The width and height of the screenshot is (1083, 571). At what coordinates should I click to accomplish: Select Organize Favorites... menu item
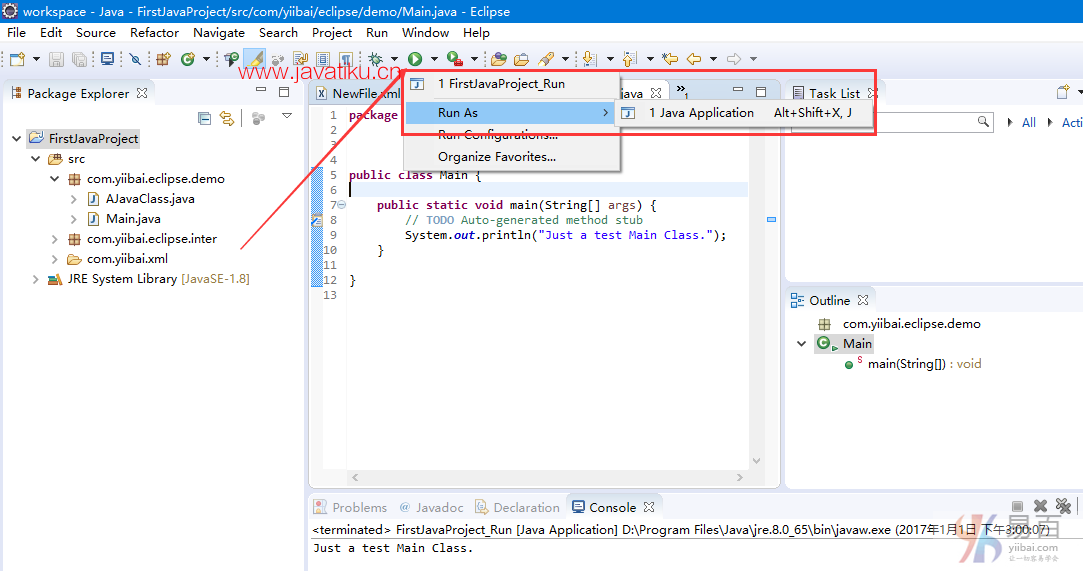pyautogui.click(x=510, y=157)
